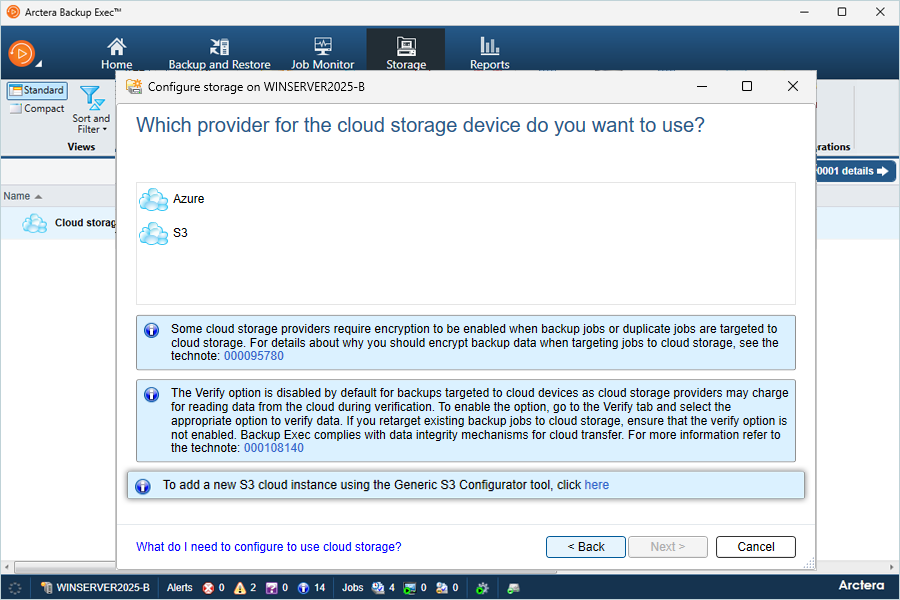The image size is (900, 600).
Task: Cancel the configure storage wizard
Action: 756,547
